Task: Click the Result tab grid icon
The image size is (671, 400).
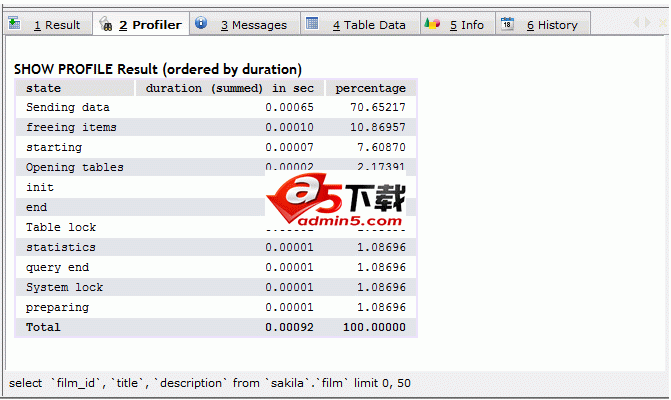Action: 15,23
